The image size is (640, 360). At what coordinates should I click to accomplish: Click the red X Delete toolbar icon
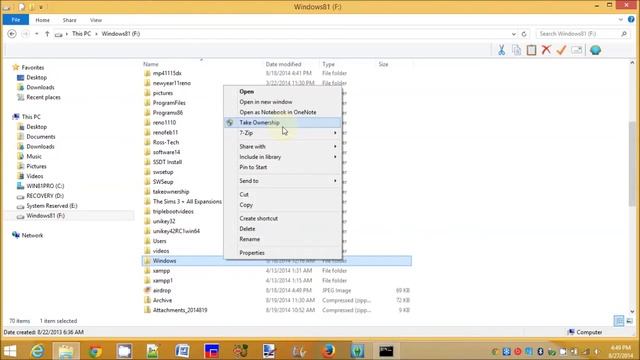(x=546, y=50)
